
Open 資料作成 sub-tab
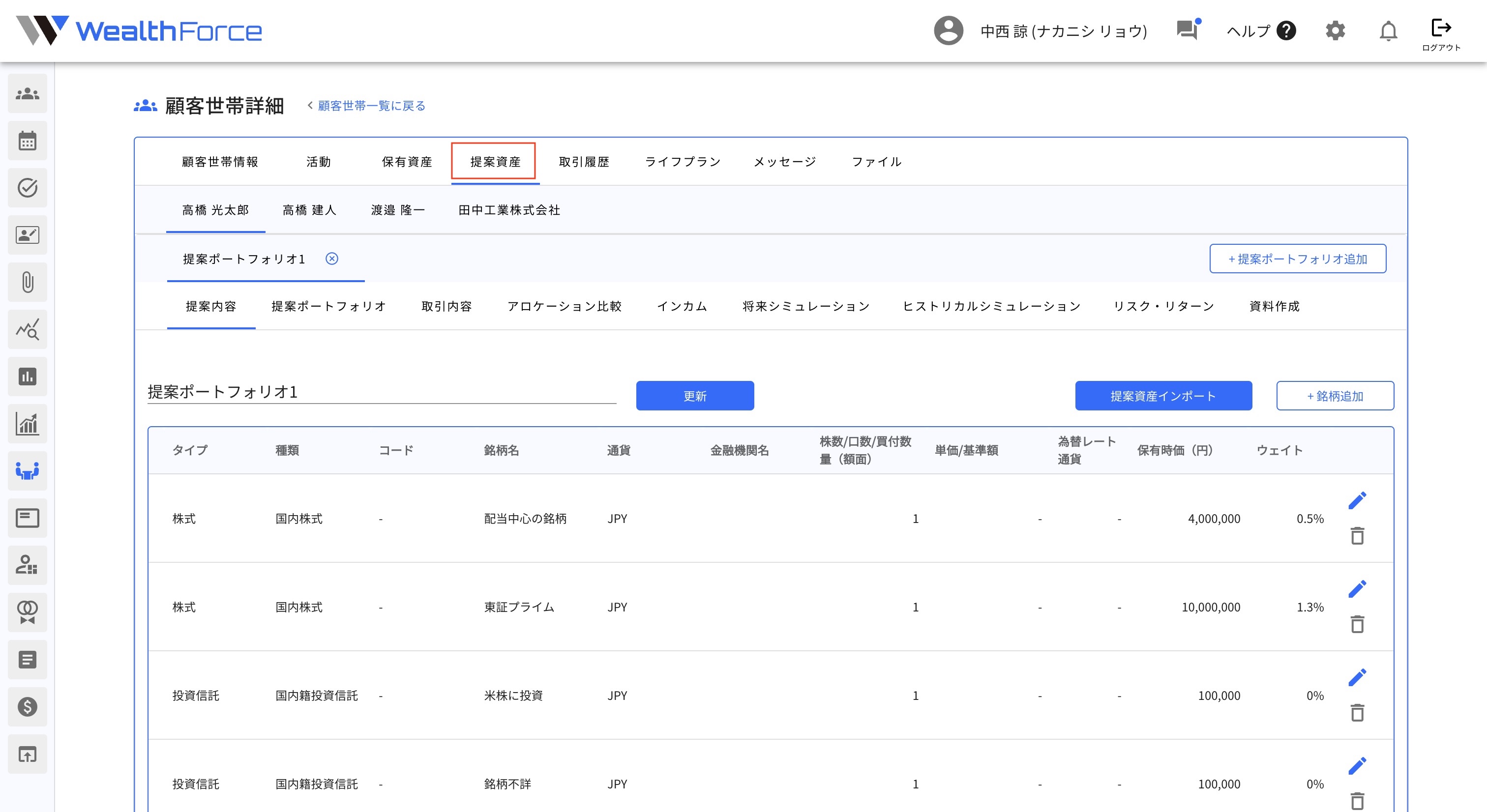point(1275,306)
